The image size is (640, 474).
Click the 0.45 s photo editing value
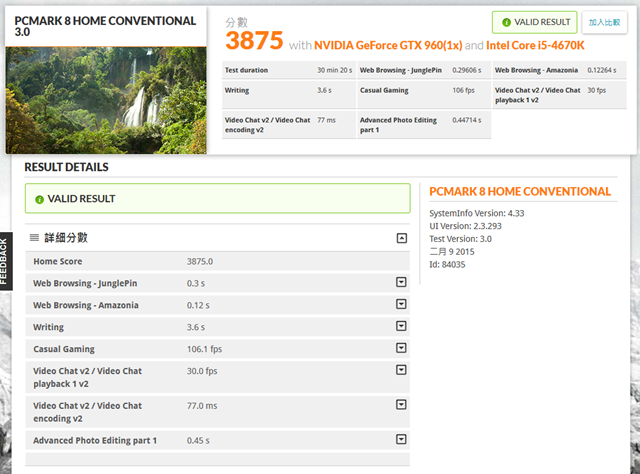pyautogui.click(x=198, y=441)
